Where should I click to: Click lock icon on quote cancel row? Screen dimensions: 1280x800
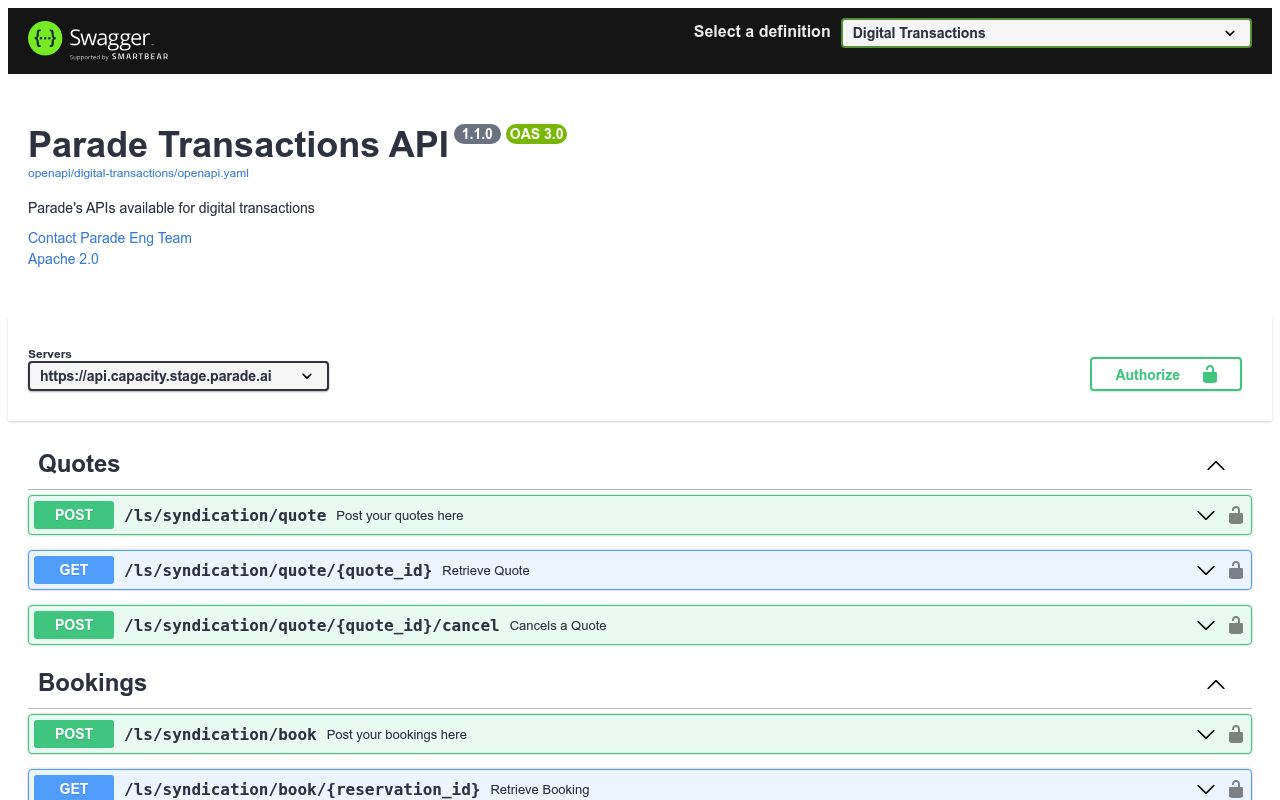(x=1236, y=625)
